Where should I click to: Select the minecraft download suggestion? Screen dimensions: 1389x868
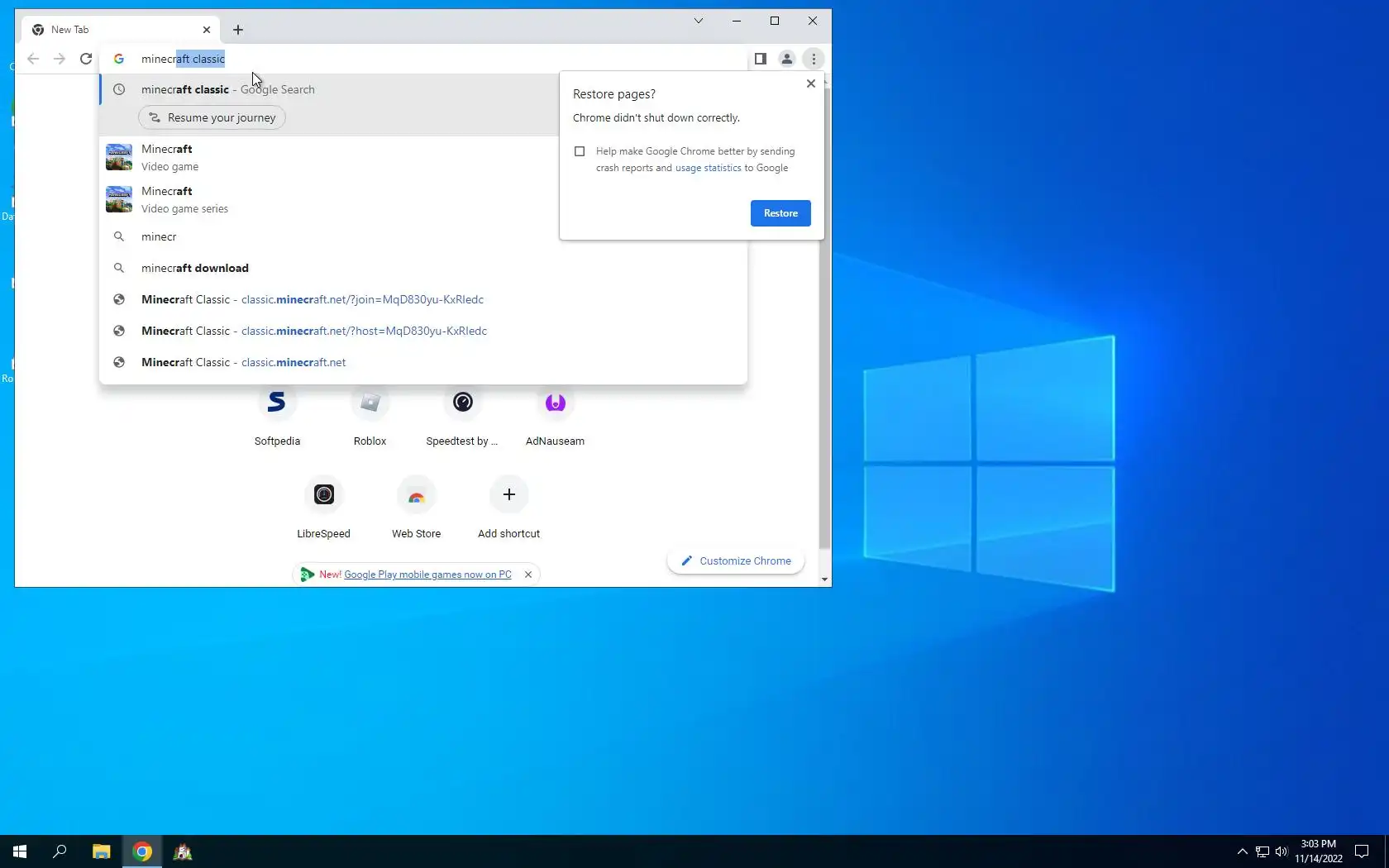pyautogui.click(x=422, y=268)
